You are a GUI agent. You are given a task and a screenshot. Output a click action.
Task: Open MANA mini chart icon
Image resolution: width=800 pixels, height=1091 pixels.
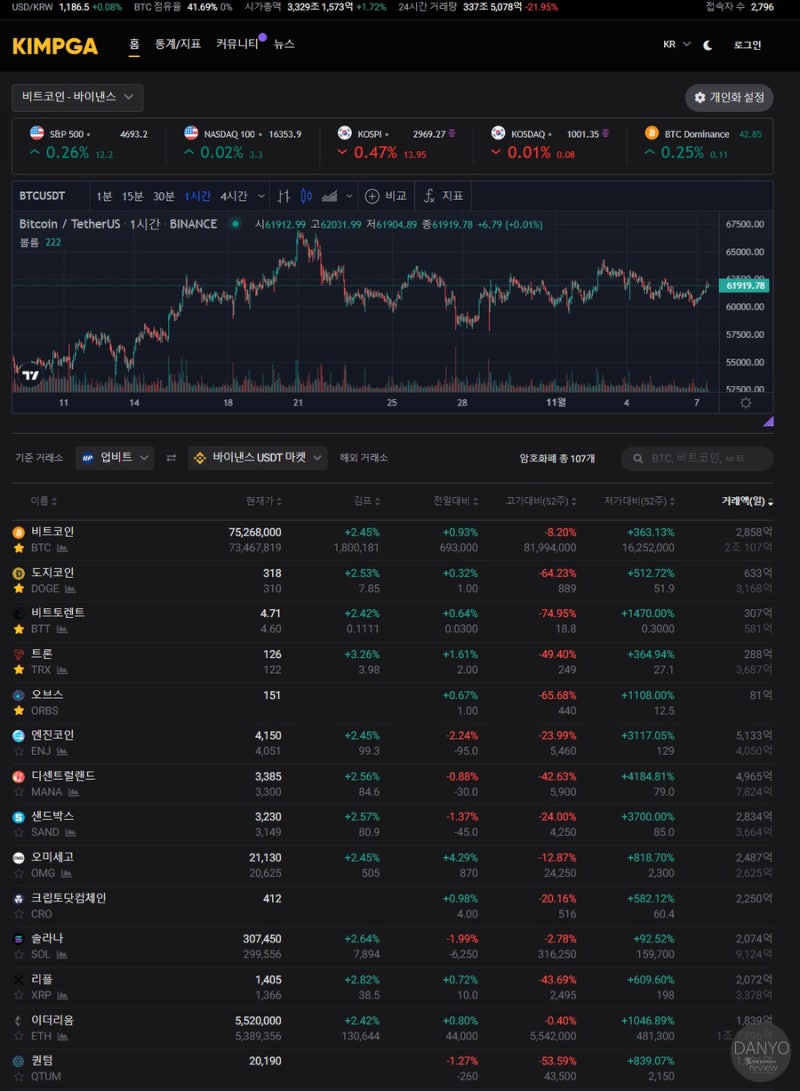tap(74, 792)
